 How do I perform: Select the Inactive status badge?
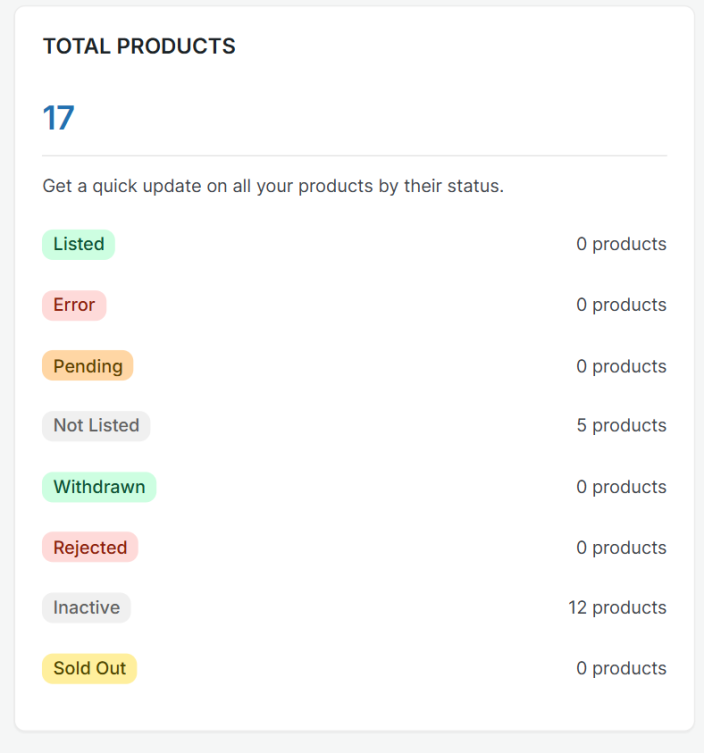86,608
